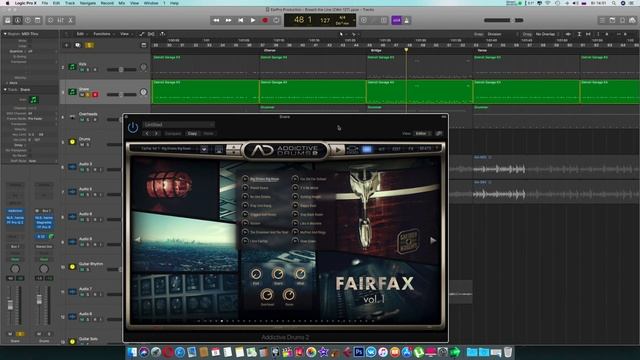Click the Chorus arrangement marker
This screenshot has height=360, width=640.
270,50
